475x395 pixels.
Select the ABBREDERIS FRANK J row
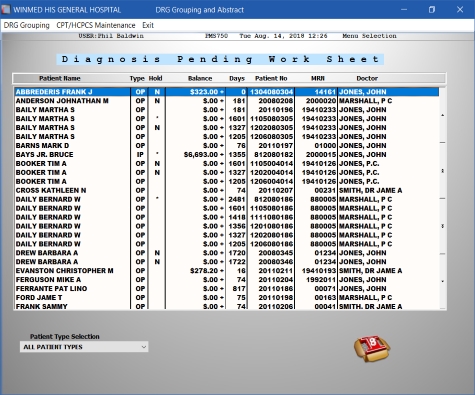pyautogui.click(x=227, y=92)
